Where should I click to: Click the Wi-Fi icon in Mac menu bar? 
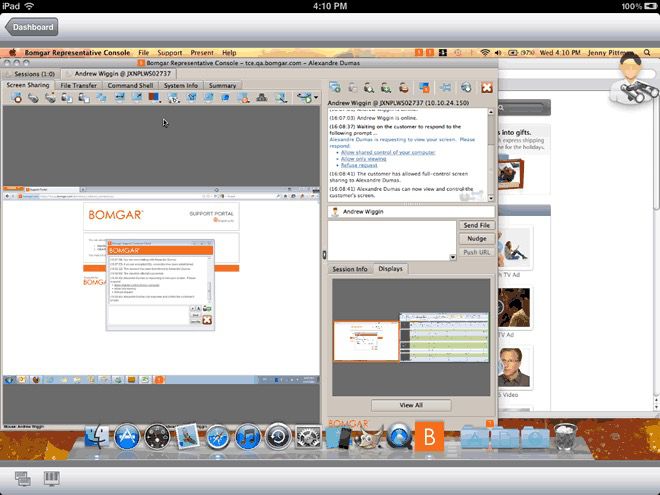(x=485, y=53)
